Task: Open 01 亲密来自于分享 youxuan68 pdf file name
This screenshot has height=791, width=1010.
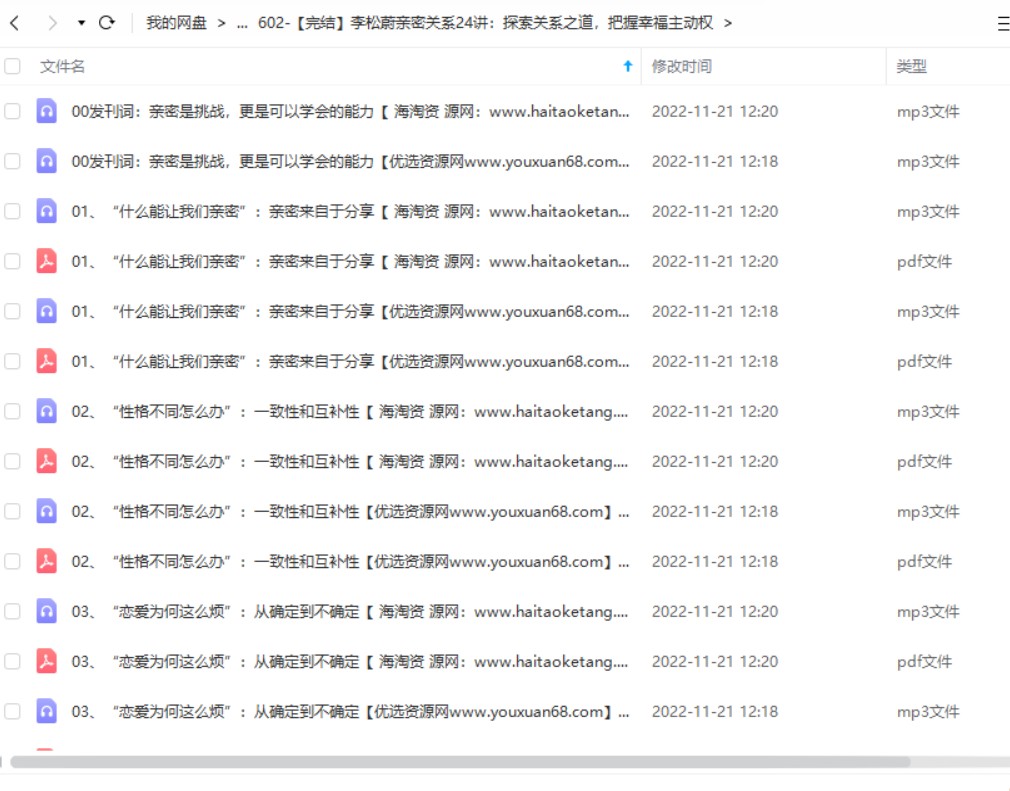Action: pos(350,361)
